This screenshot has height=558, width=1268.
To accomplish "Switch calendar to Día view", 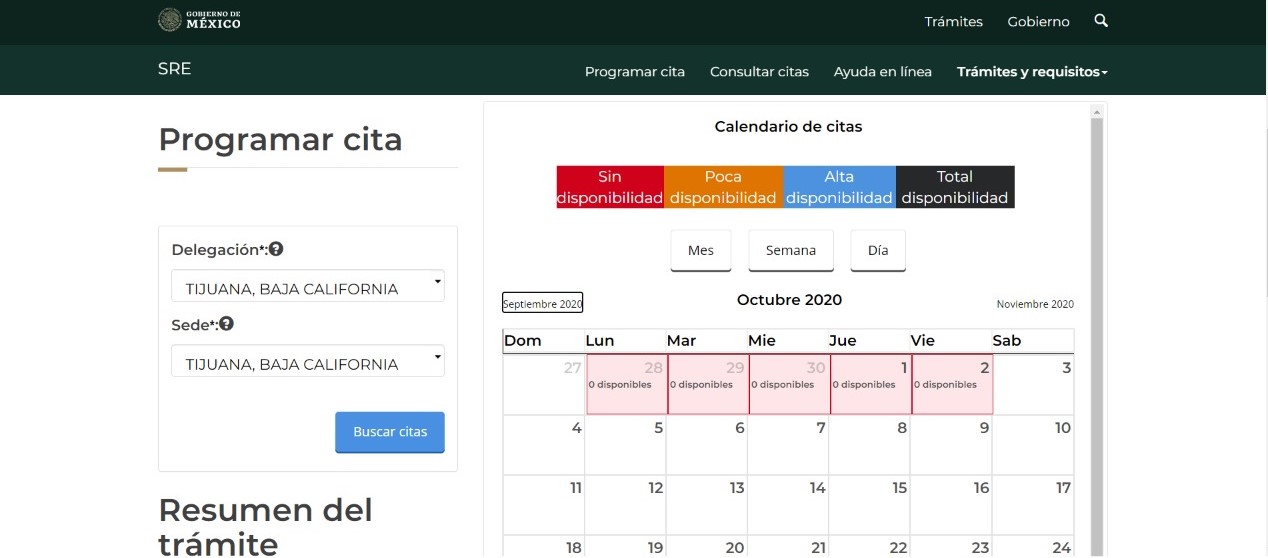I will click(878, 250).
